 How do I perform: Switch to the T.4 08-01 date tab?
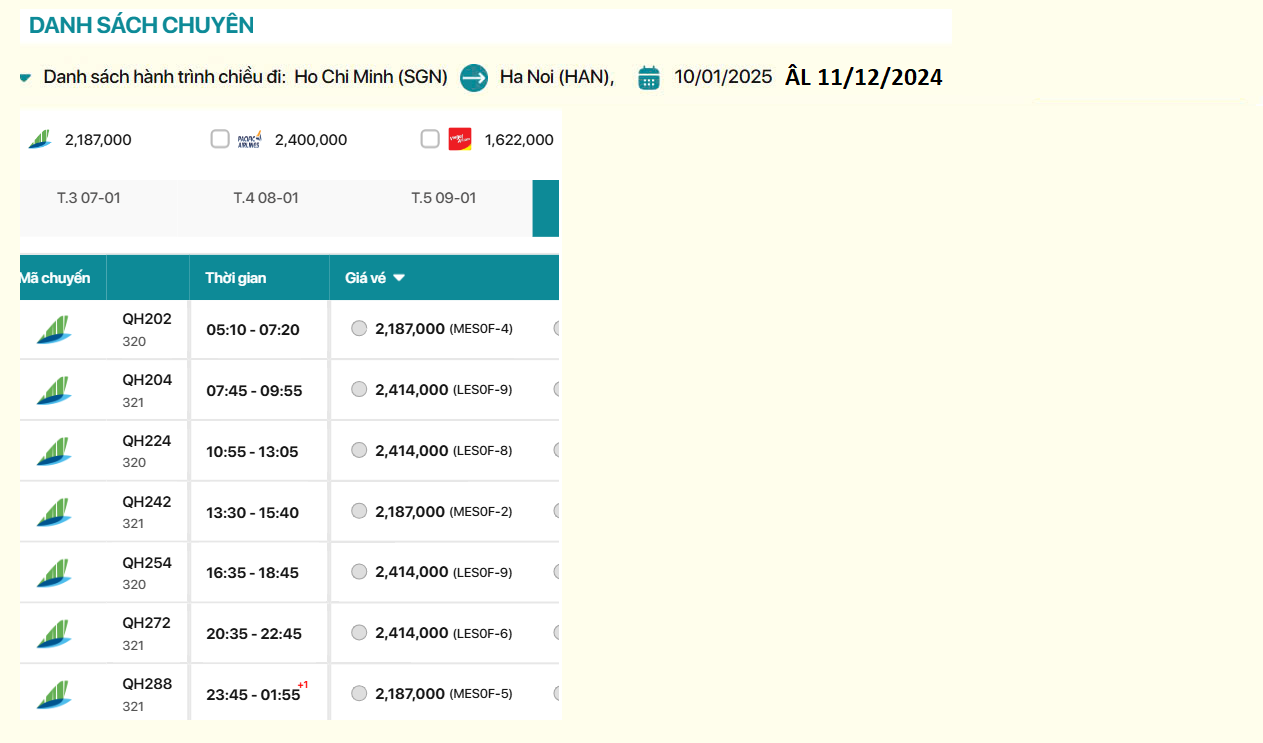pos(266,198)
